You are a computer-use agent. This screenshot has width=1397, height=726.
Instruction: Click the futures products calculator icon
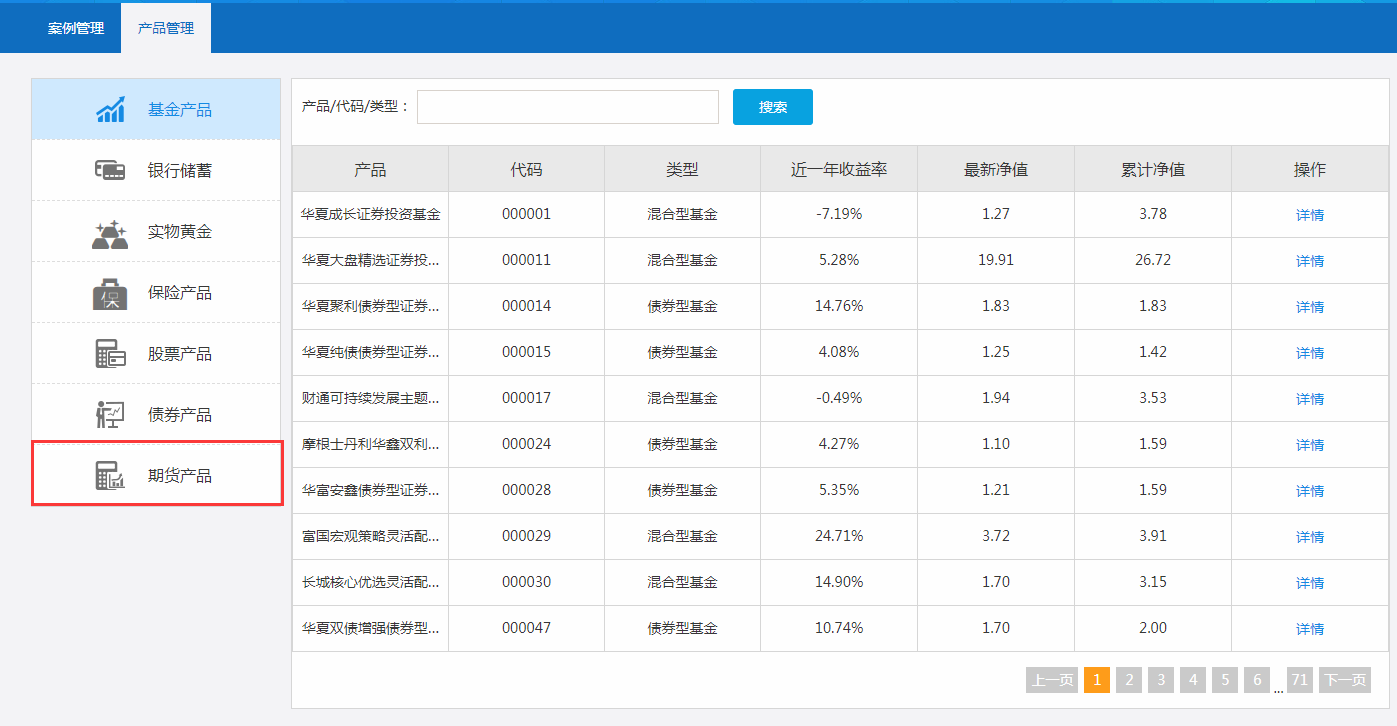tap(110, 476)
